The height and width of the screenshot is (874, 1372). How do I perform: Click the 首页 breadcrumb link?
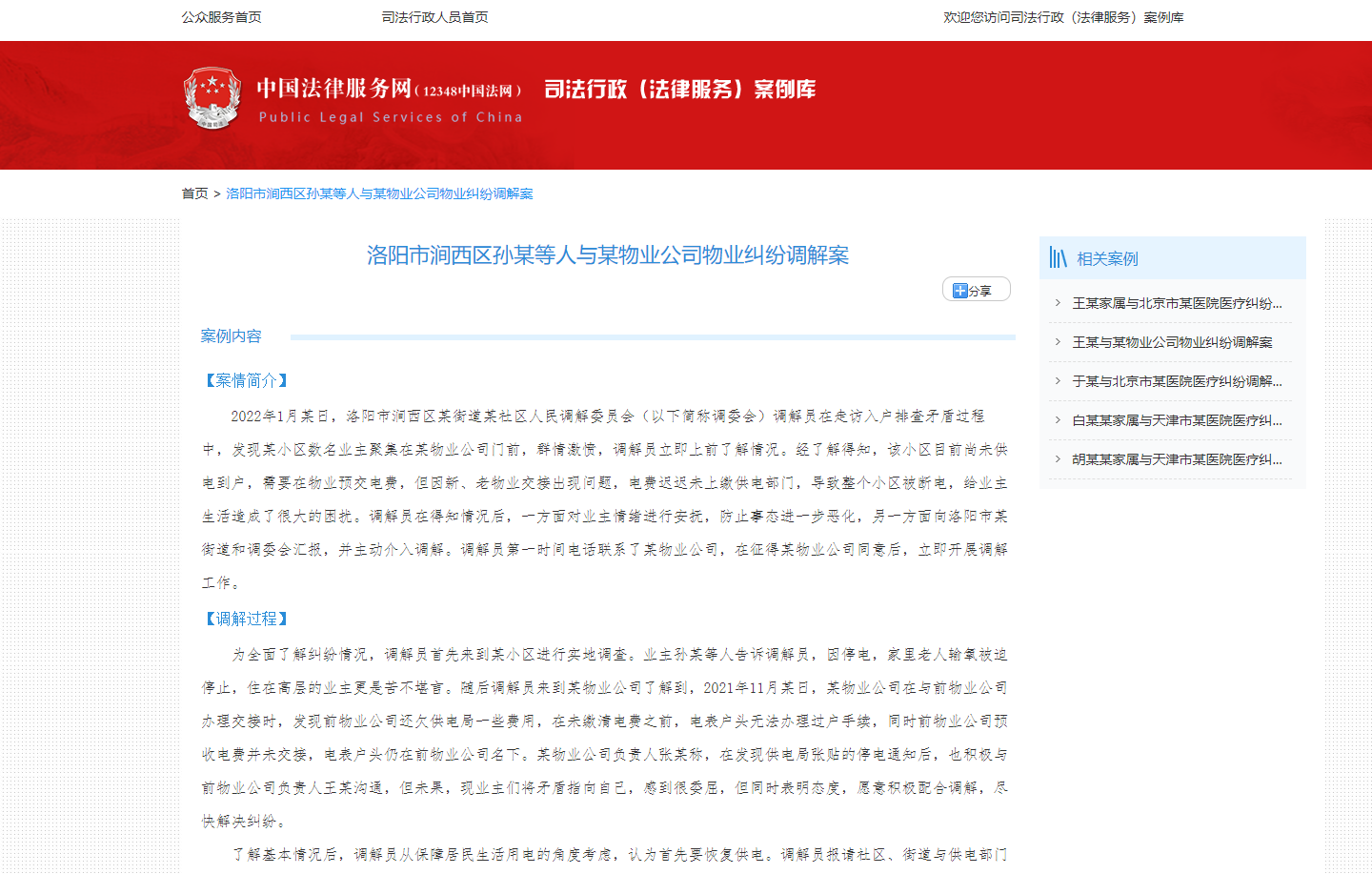click(x=194, y=193)
